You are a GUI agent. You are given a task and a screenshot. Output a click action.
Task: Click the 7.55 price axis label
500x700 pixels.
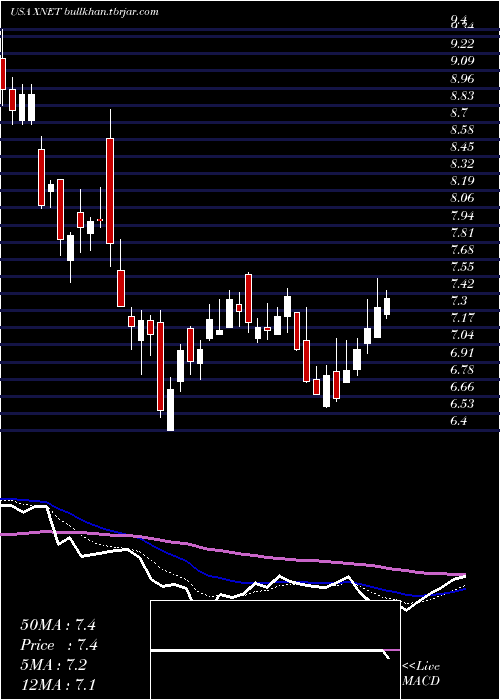coord(462,267)
